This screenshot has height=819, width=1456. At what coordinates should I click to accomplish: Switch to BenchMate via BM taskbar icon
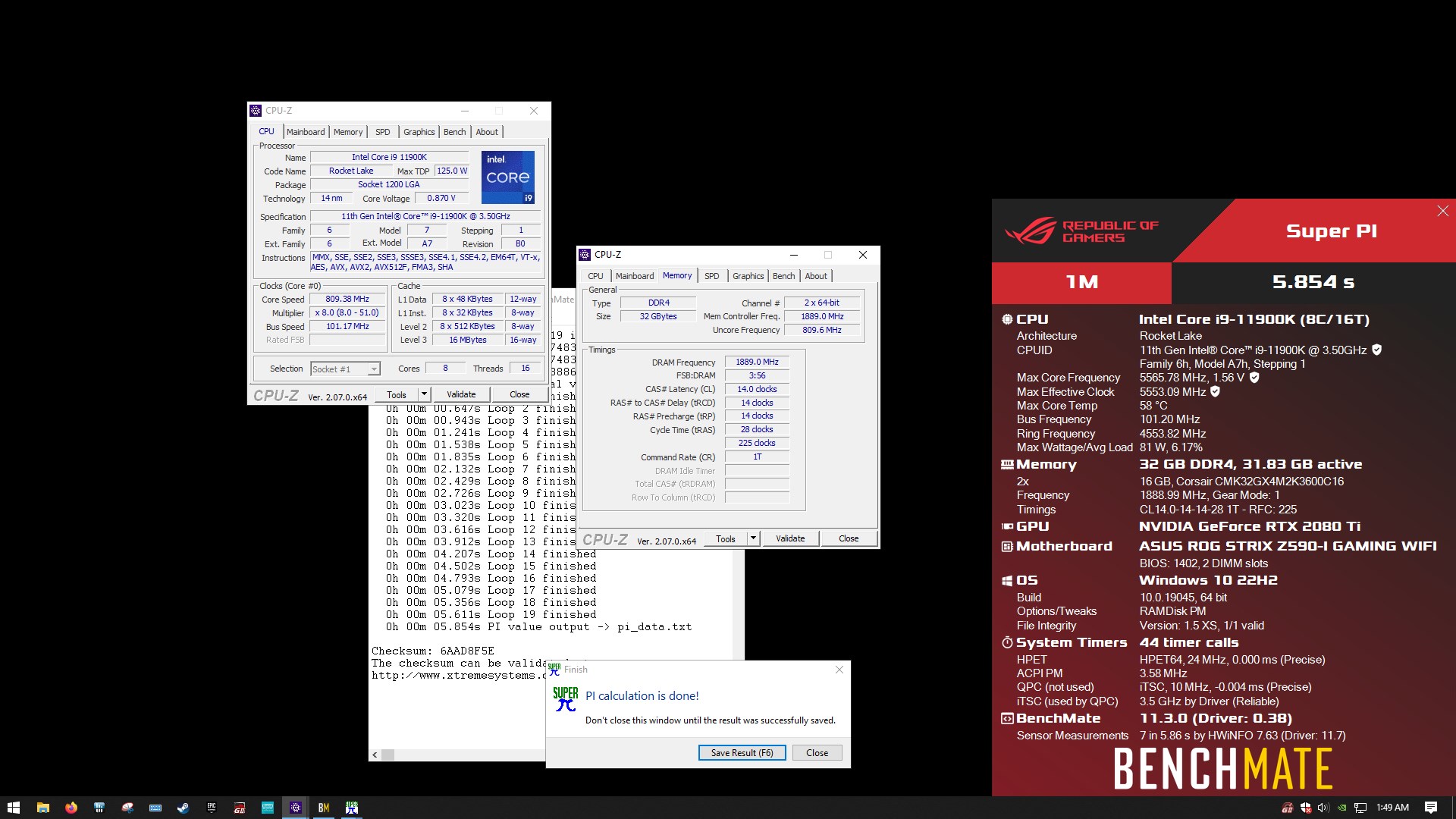324,808
